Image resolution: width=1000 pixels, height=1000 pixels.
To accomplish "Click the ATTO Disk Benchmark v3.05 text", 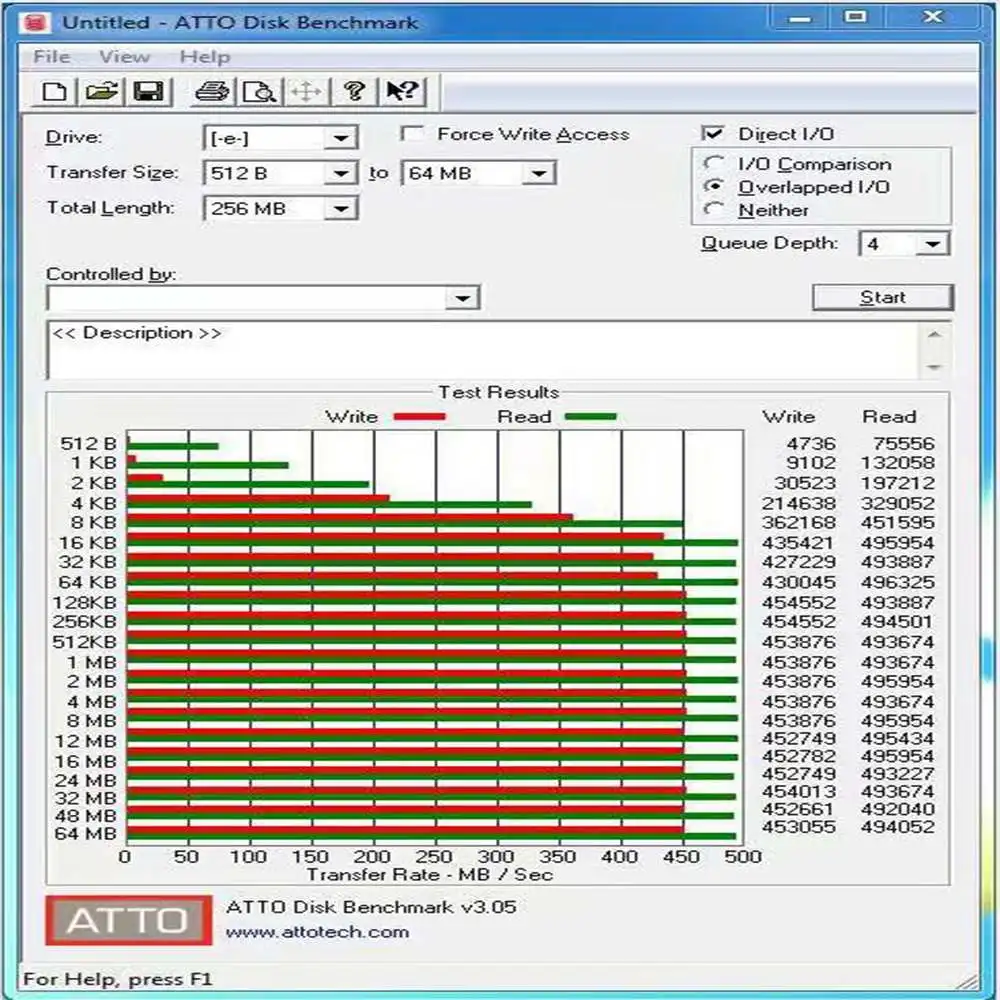I will [x=371, y=907].
